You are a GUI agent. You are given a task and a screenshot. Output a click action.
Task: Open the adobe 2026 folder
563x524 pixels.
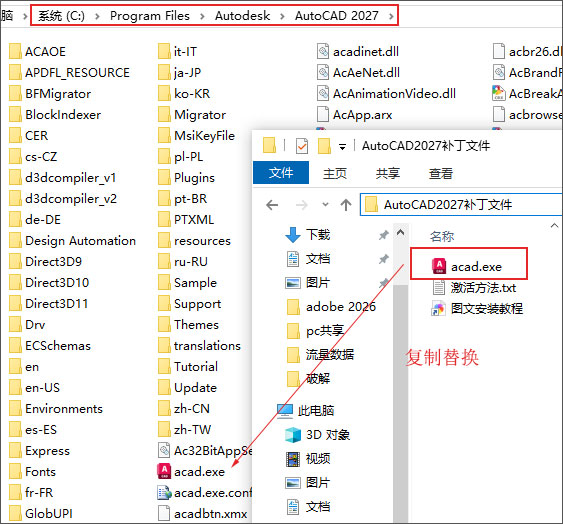(x=331, y=307)
